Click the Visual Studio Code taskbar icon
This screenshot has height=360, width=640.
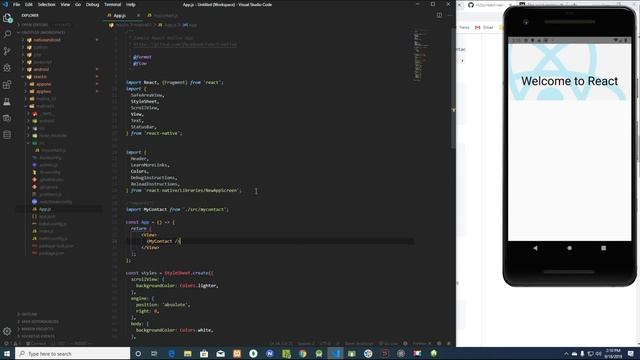(x=336, y=353)
